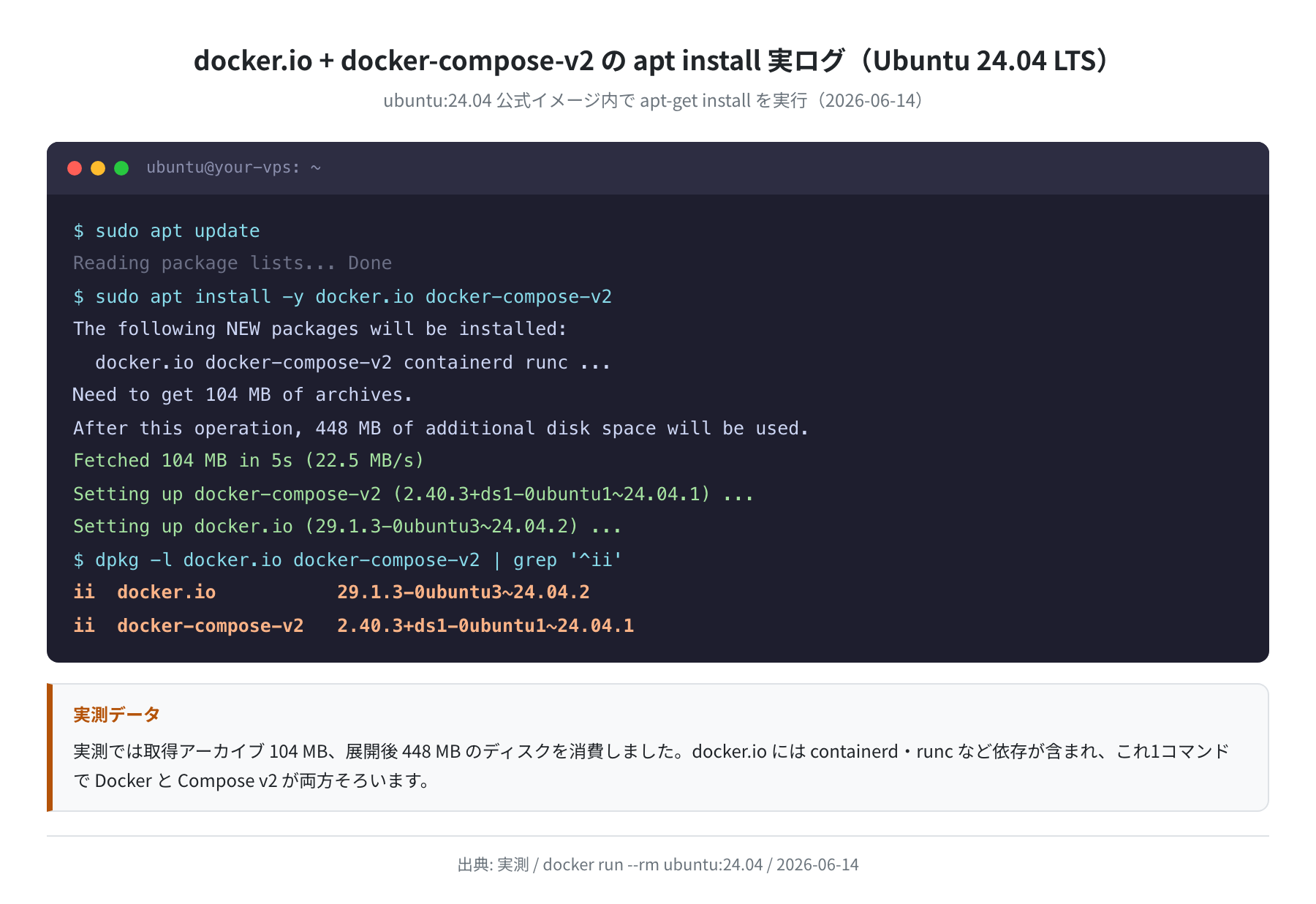Click the green maximize dot of terminal
This screenshot has width=1316, height=904.
(121, 168)
